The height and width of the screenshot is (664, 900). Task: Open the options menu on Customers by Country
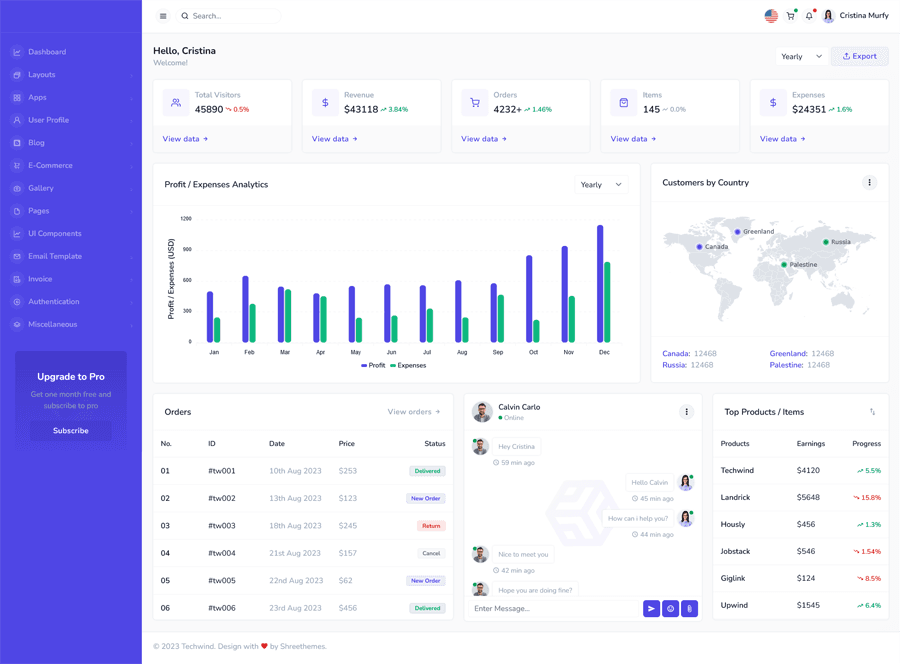[x=869, y=182]
